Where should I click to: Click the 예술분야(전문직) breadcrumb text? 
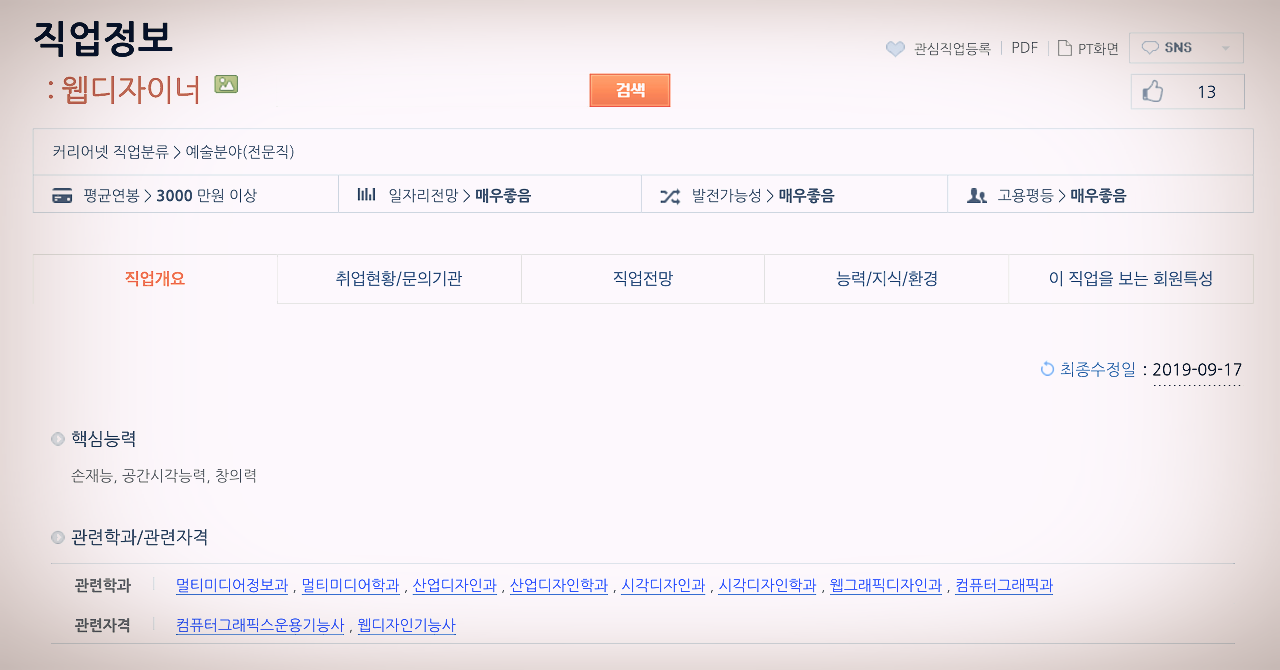click(x=240, y=152)
